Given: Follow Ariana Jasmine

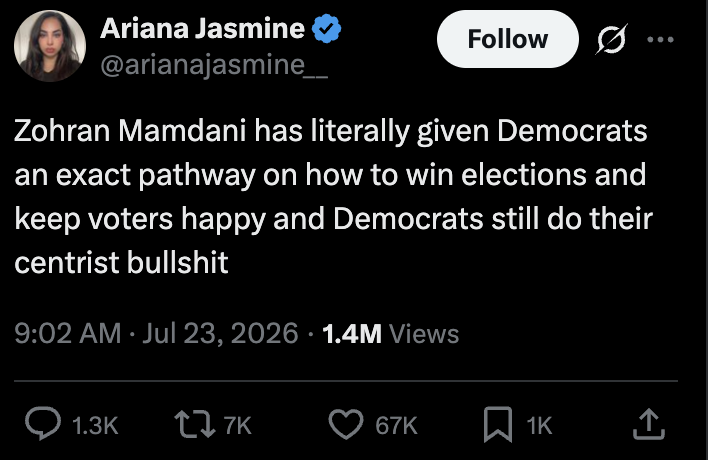Looking at the screenshot, I should coord(508,39).
